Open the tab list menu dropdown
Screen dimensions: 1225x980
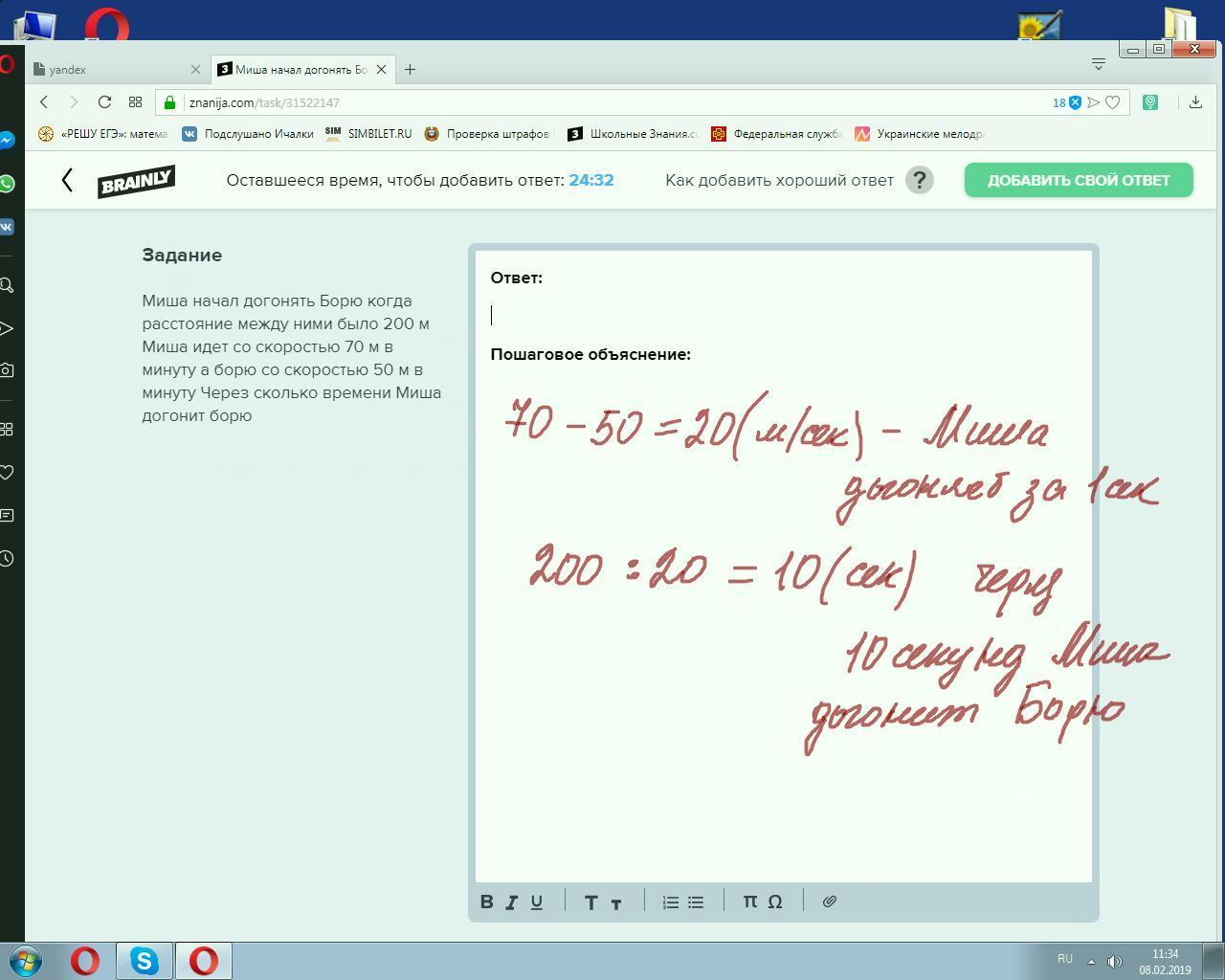click(1099, 64)
